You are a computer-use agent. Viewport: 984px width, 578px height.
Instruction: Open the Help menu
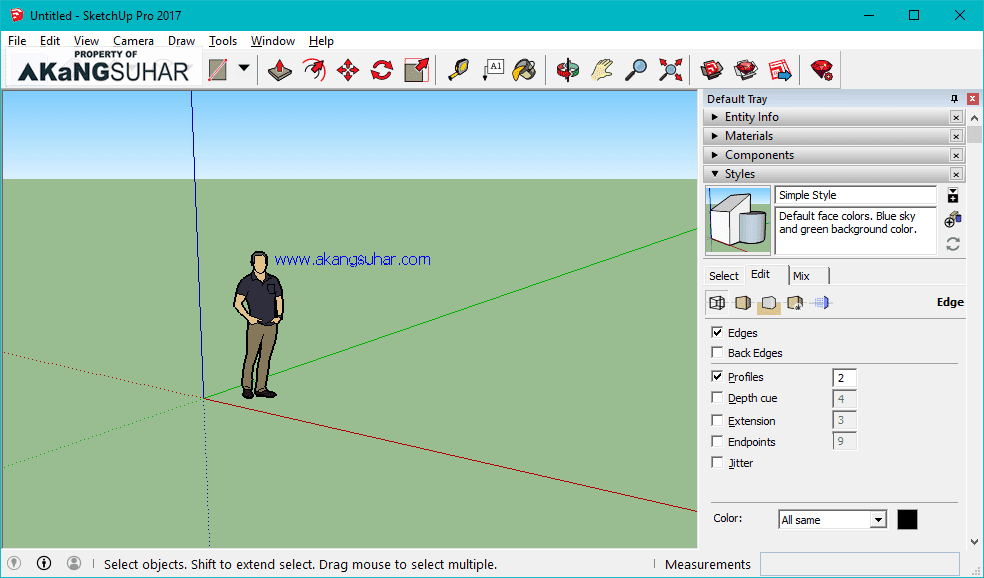(x=321, y=41)
